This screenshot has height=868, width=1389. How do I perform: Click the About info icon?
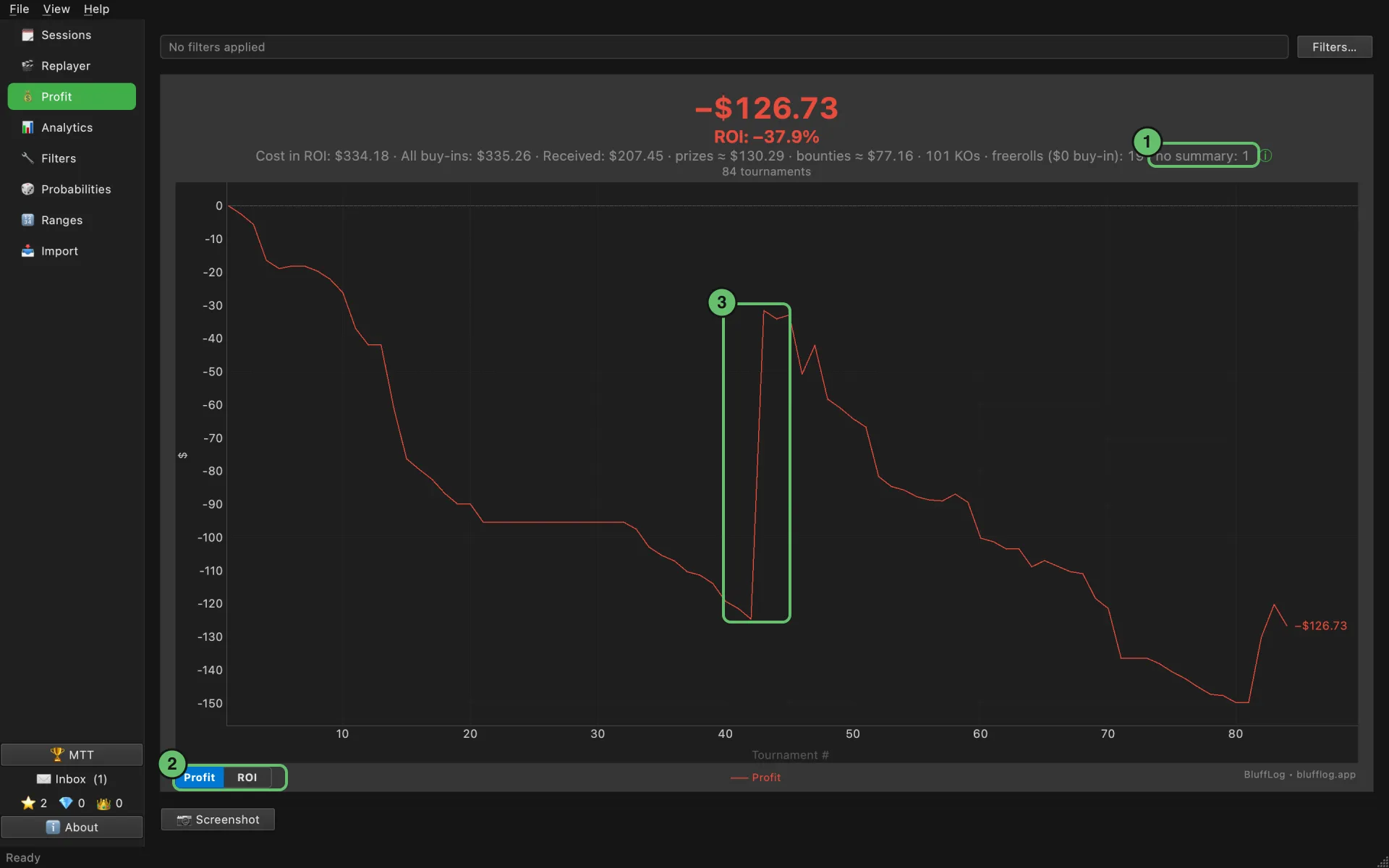(x=53, y=827)
